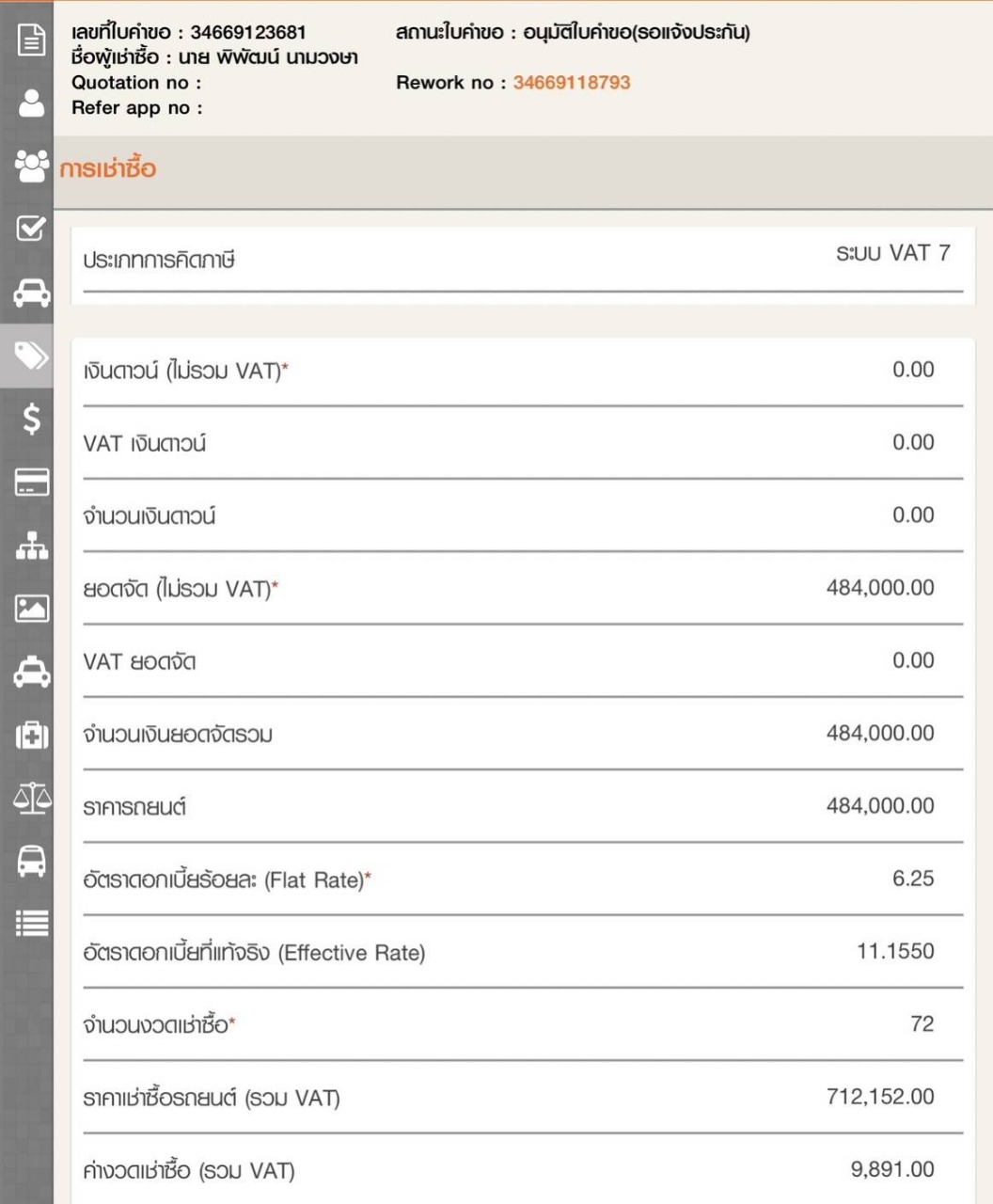Image resolution: width=993 pixels, height=1204 pixels.
Task: Click the credit card sidebar icon
Action: 31,483
